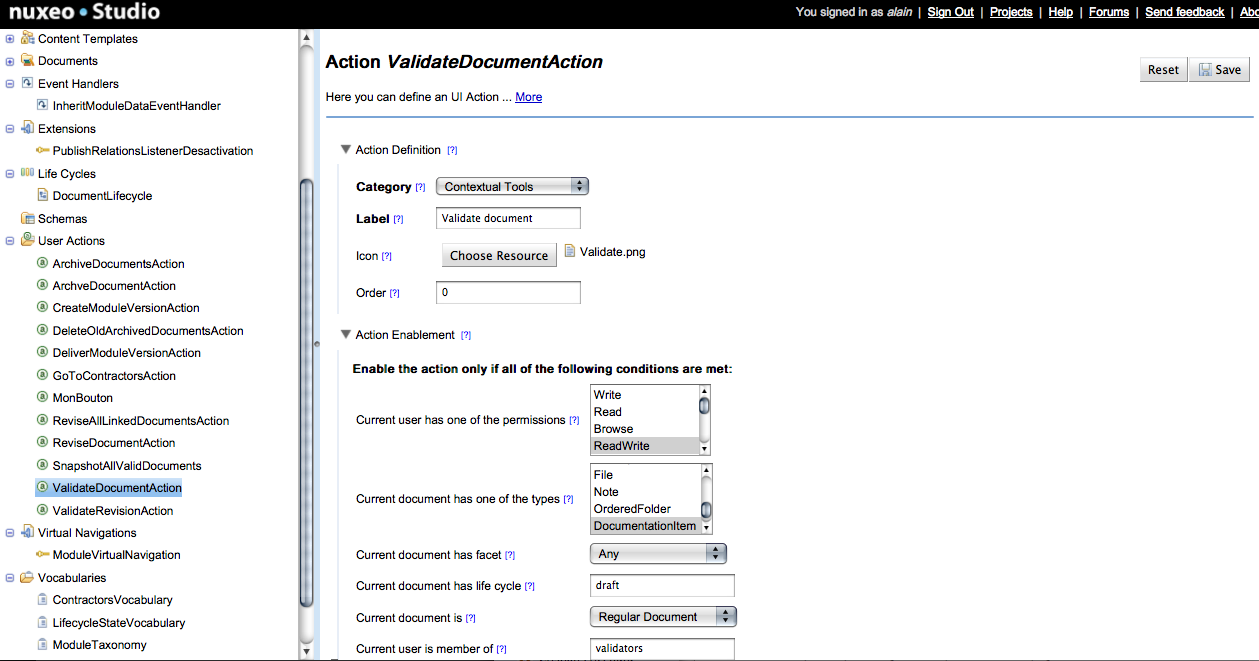
Task: Click the GoToContractorsAction icon
Action: (42, 375)
